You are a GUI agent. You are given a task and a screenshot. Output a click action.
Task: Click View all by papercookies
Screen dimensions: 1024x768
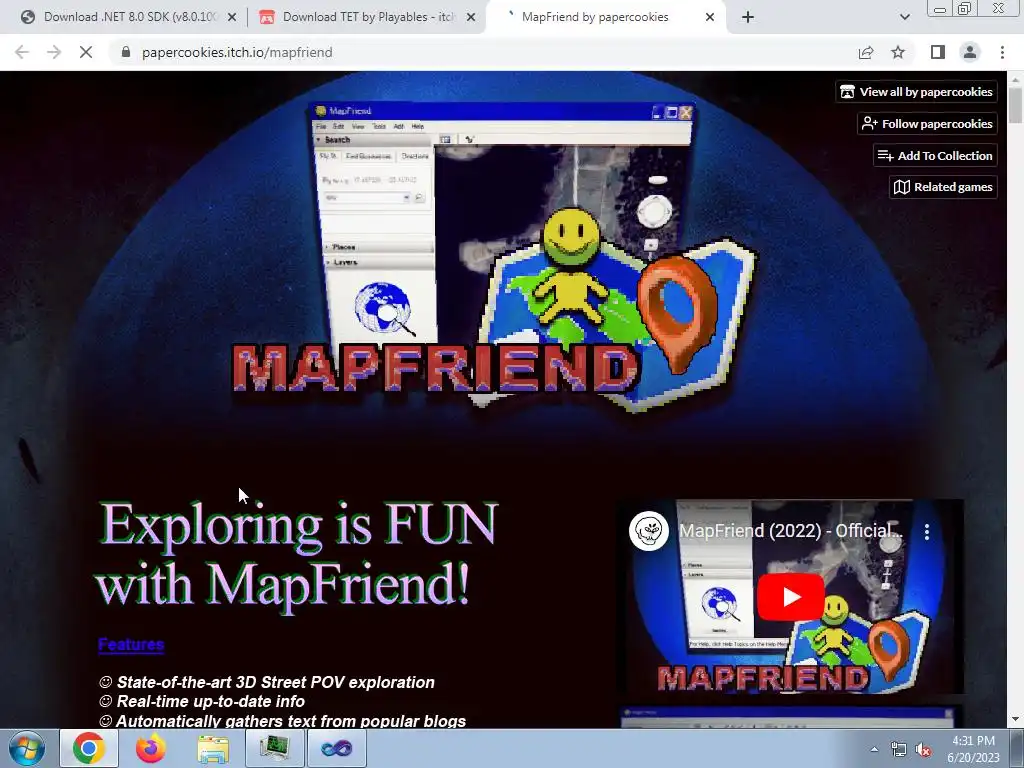pyautogui.click(x=916, y=91)
